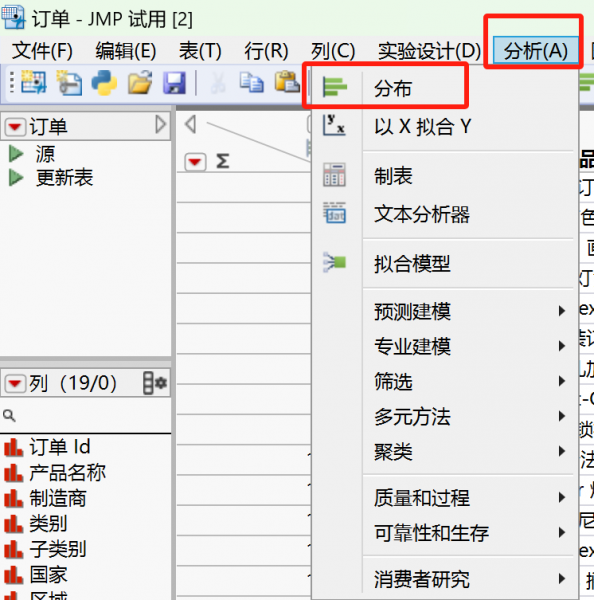Open the 实验设计(D) menu

pyautogui.click(x=429, y=51)
